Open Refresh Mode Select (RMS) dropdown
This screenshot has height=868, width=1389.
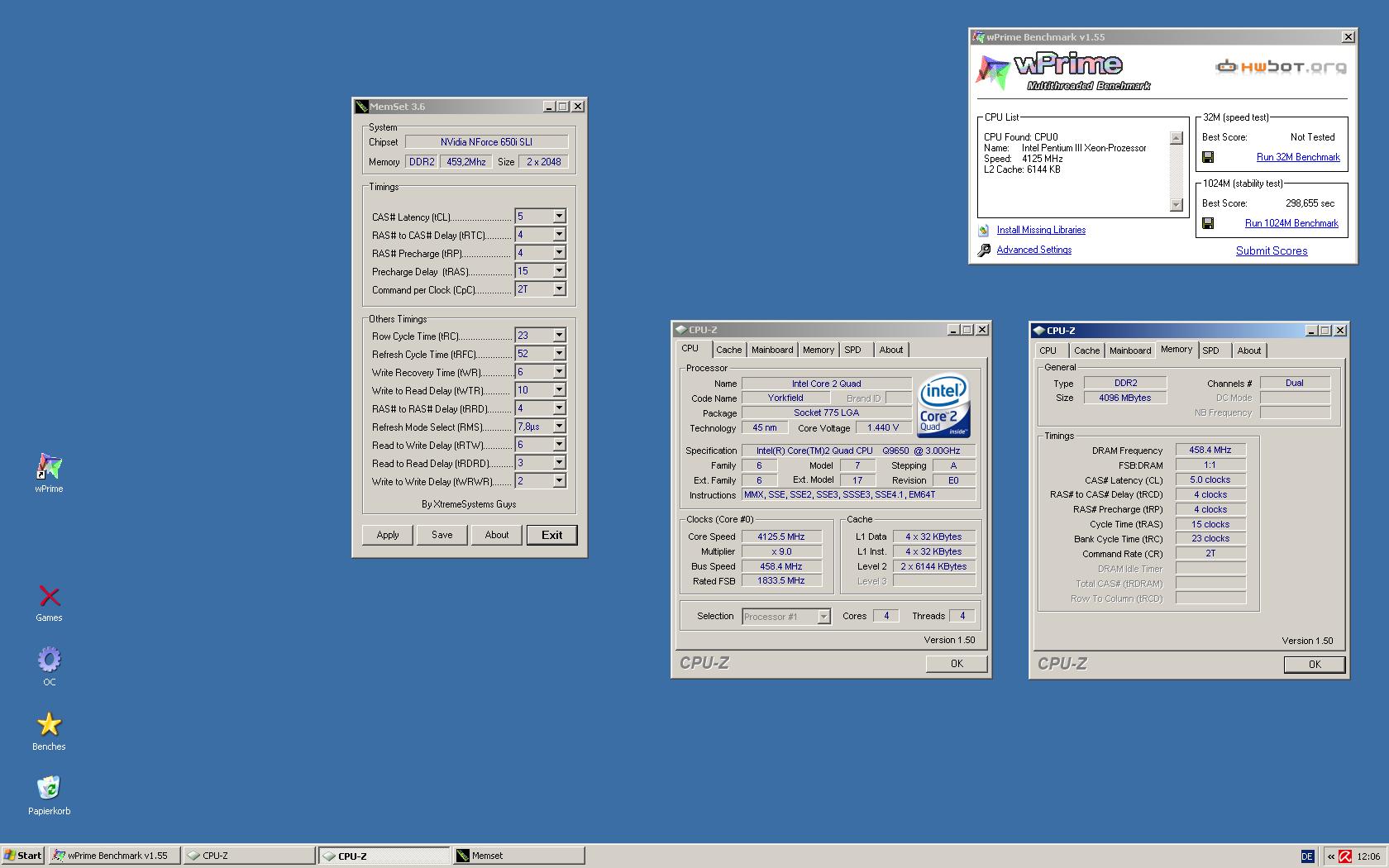tap(559, 427)
